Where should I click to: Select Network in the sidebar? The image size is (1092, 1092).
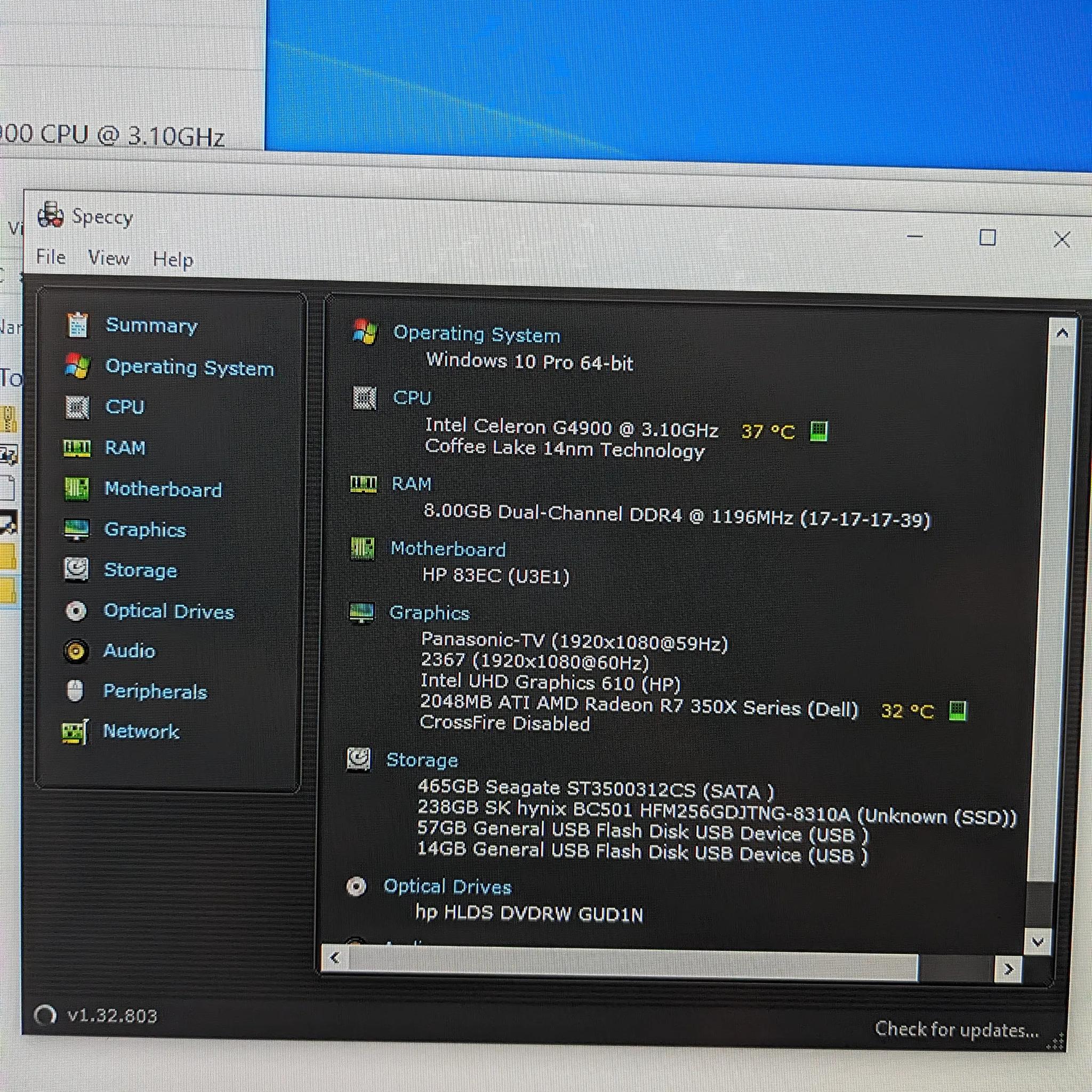pyautogui.click(x=141, y=732)
